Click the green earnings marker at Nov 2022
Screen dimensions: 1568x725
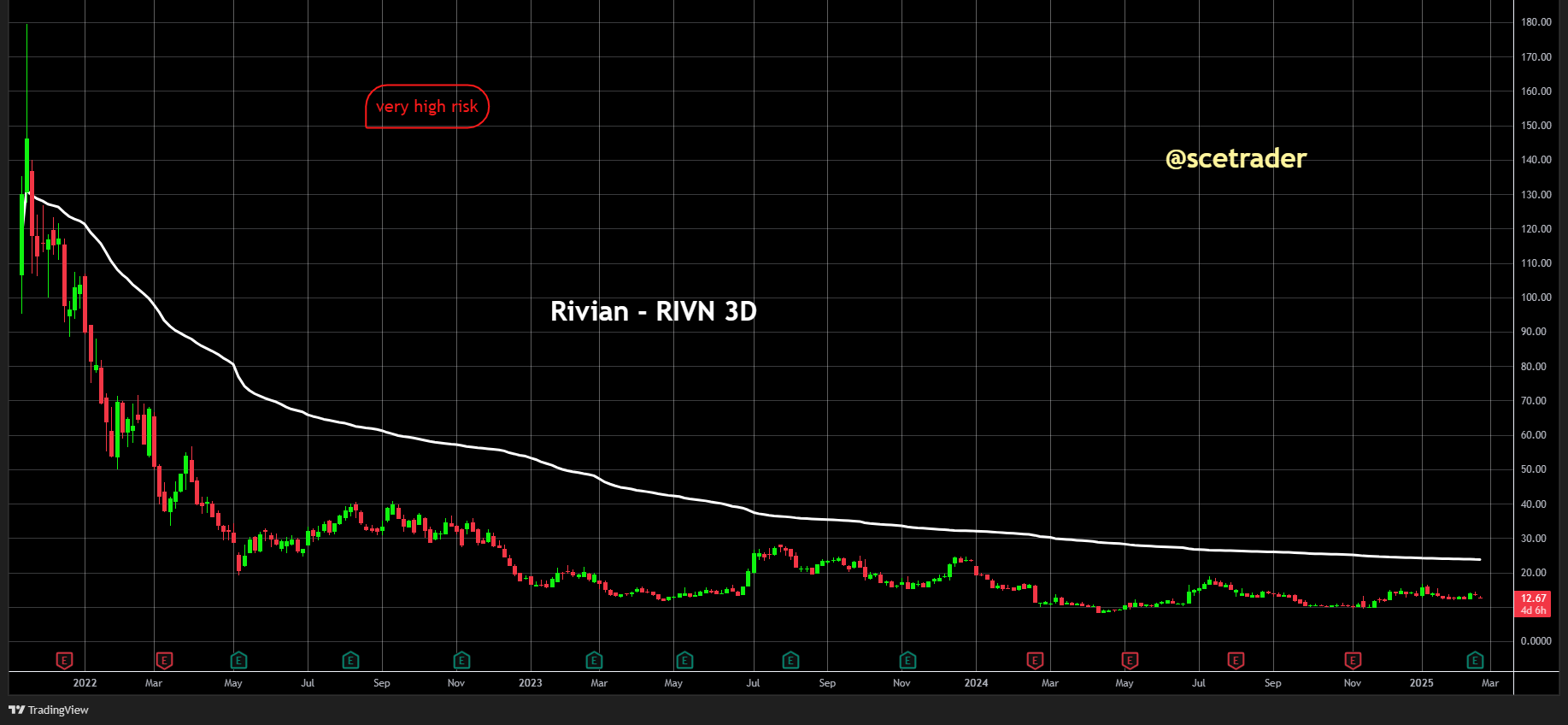(461, 660)
